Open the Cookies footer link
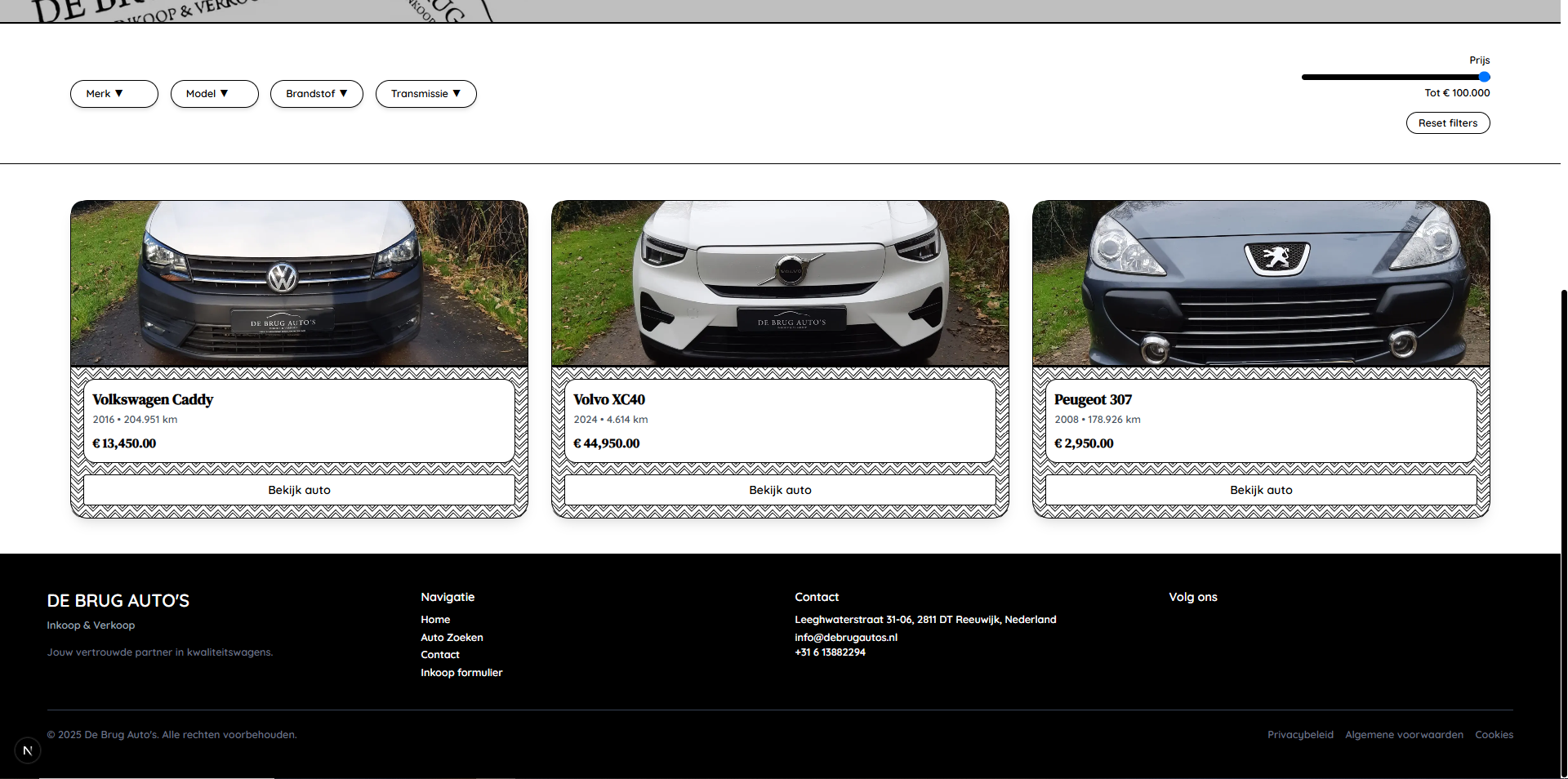This screenshot has width=1568, height=779. pos(1494,735)
